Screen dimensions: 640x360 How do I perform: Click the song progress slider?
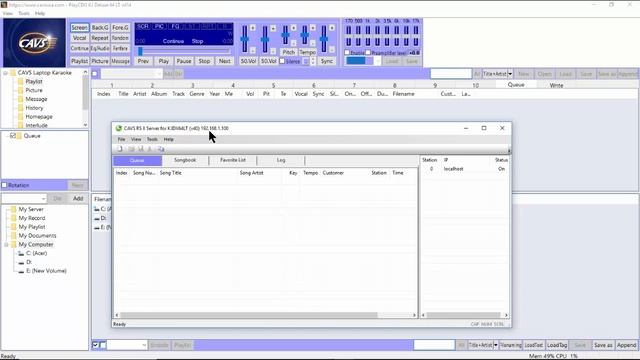click(184, 51)
